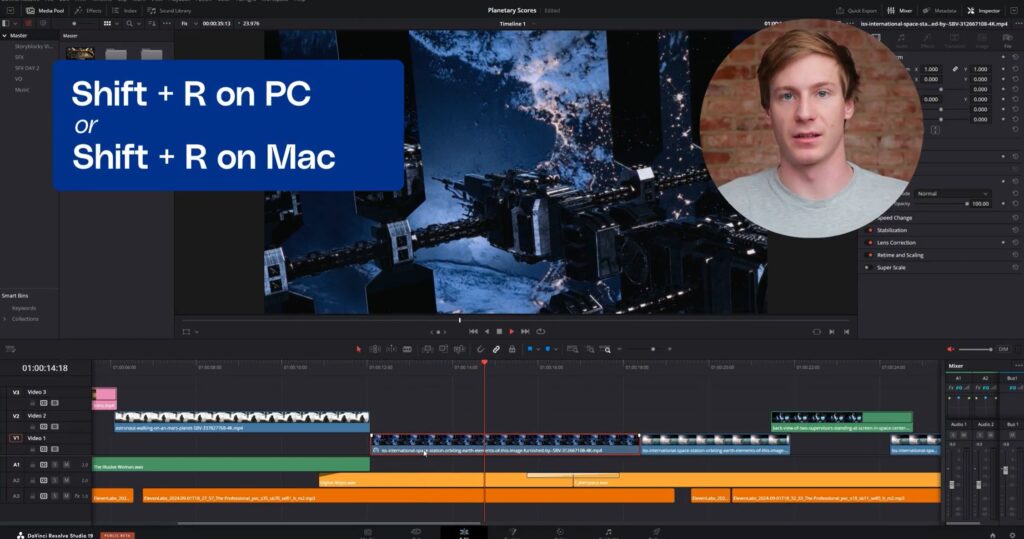The image size is (1024, 539).
Task: Click the DIM audio button
Action: coord(1003,350)
